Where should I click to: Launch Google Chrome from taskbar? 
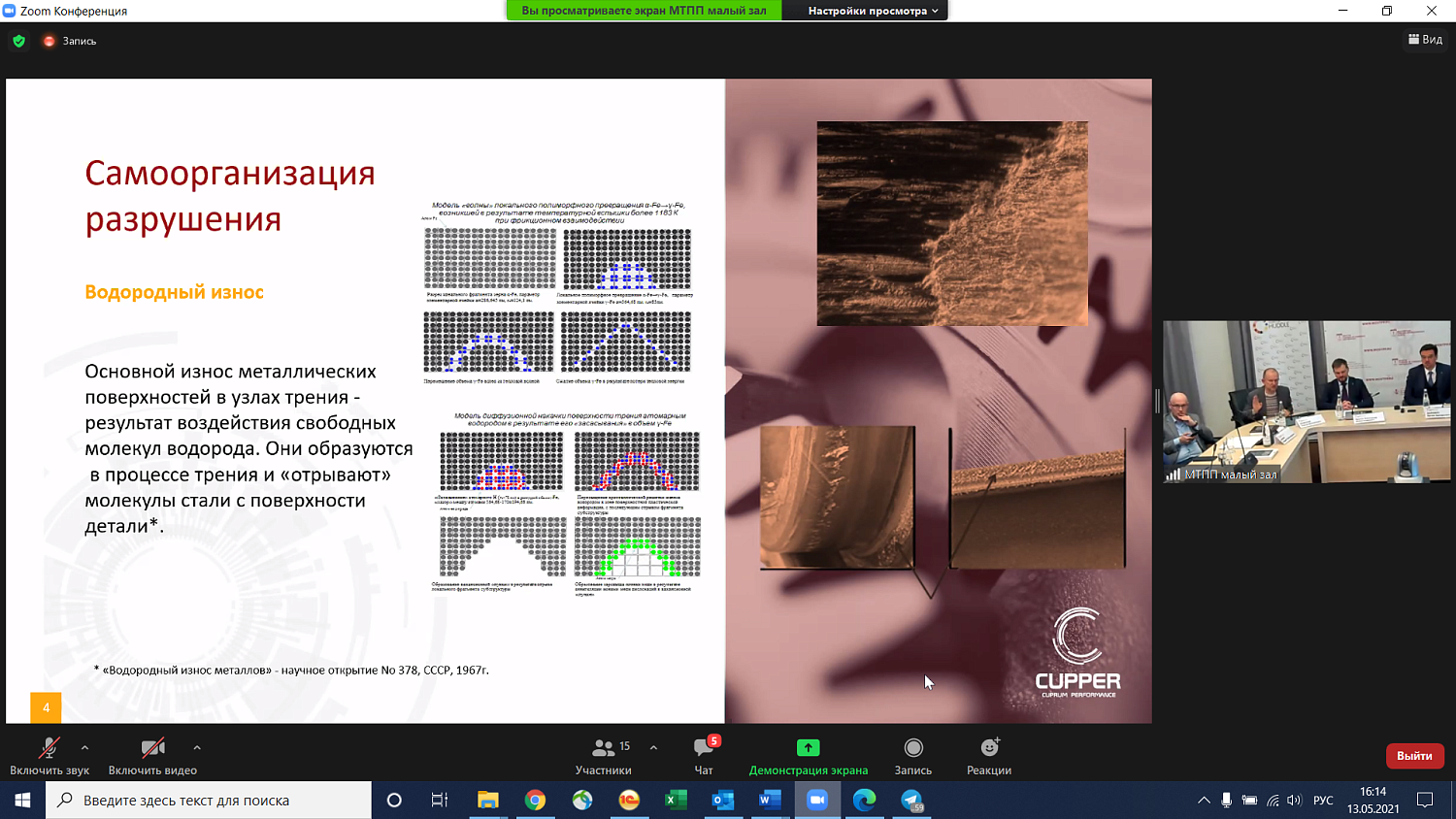(535, 800)
